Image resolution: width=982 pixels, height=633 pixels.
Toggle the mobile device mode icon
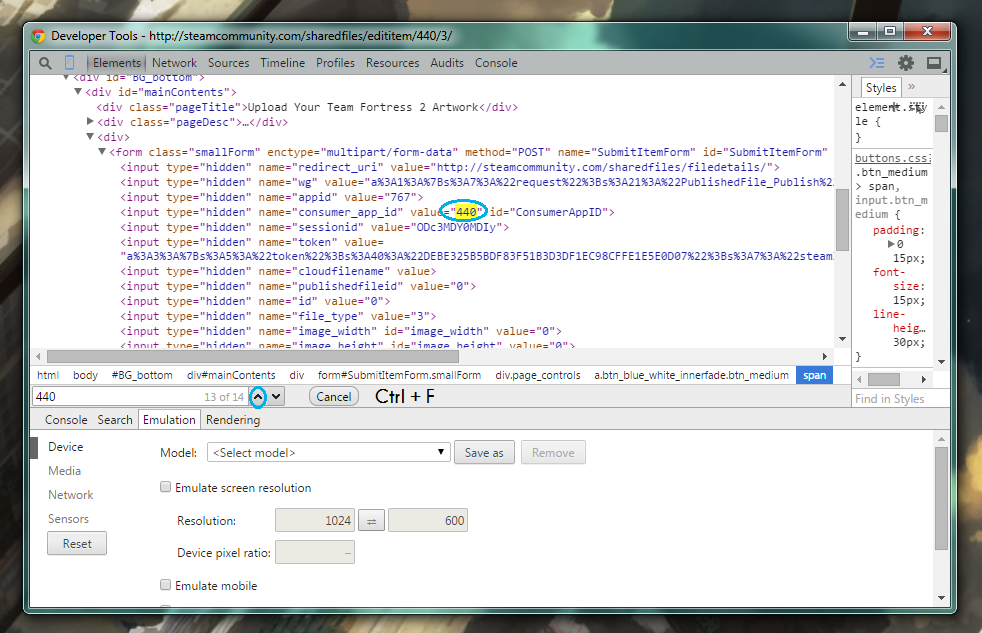(70, 63)
